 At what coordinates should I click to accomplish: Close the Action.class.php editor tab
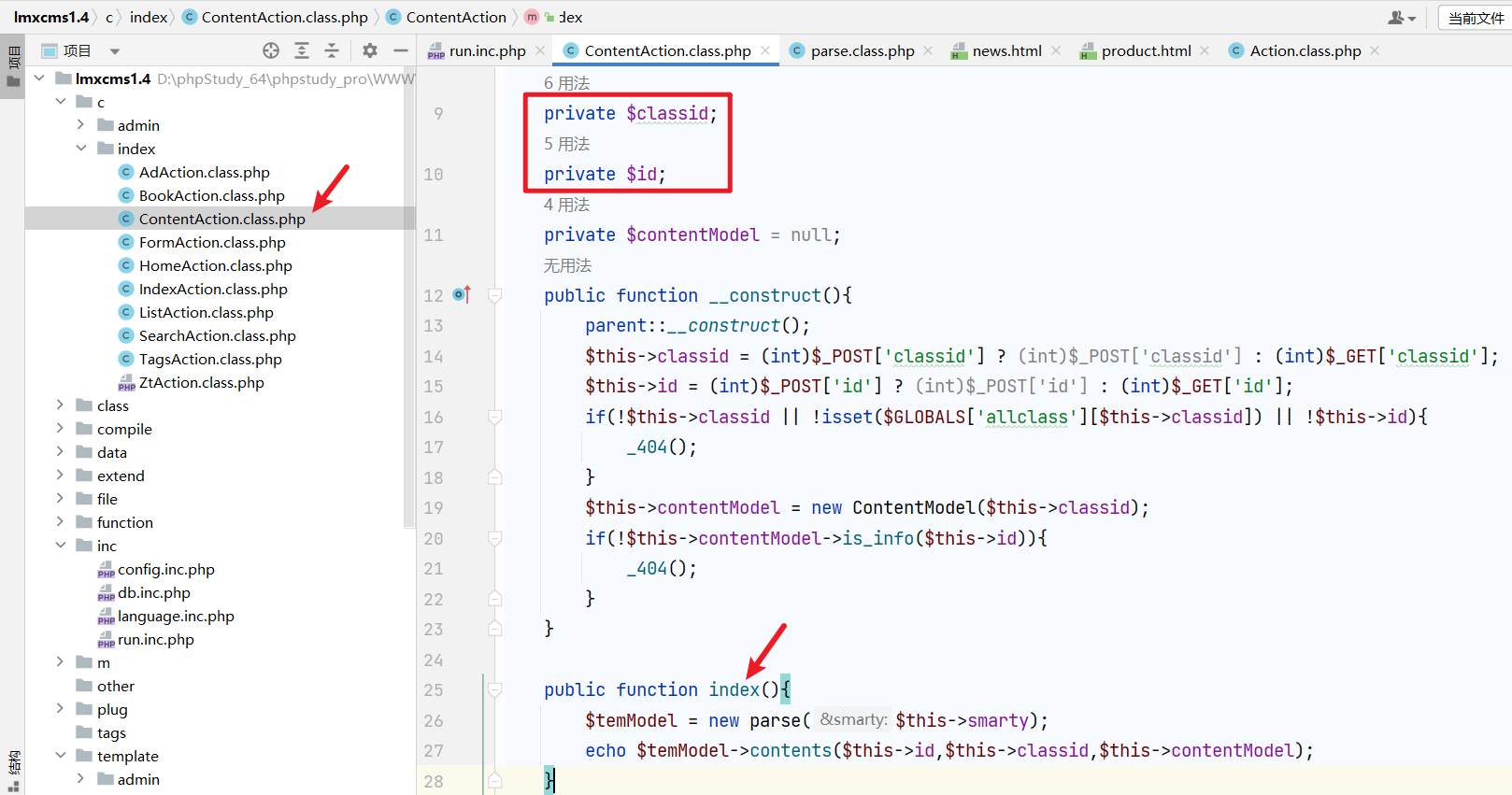coord(1375,50)
